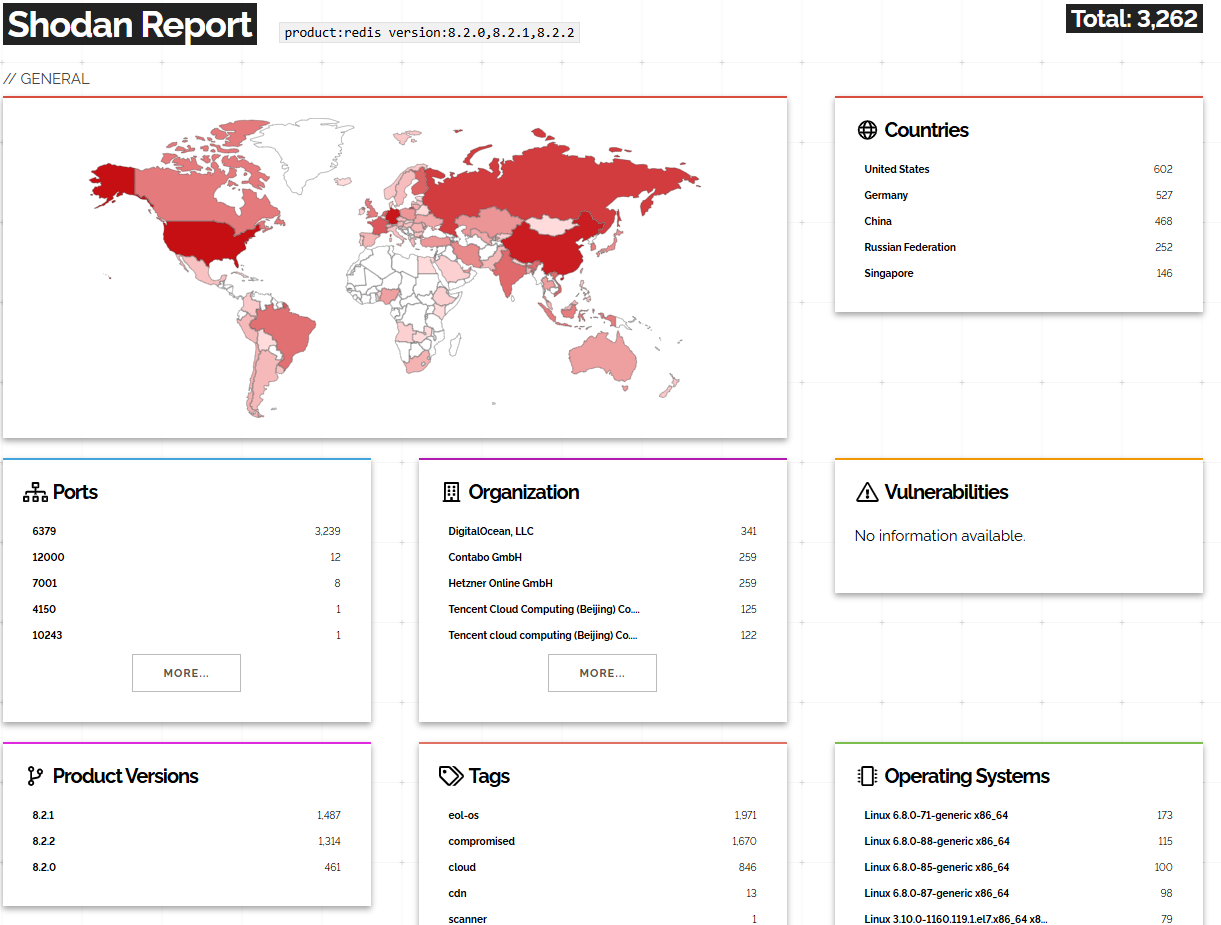This screenshot has height=925, width=1221.
Task: Click the tag icon in the Tags panel
Action: point(450,775)
